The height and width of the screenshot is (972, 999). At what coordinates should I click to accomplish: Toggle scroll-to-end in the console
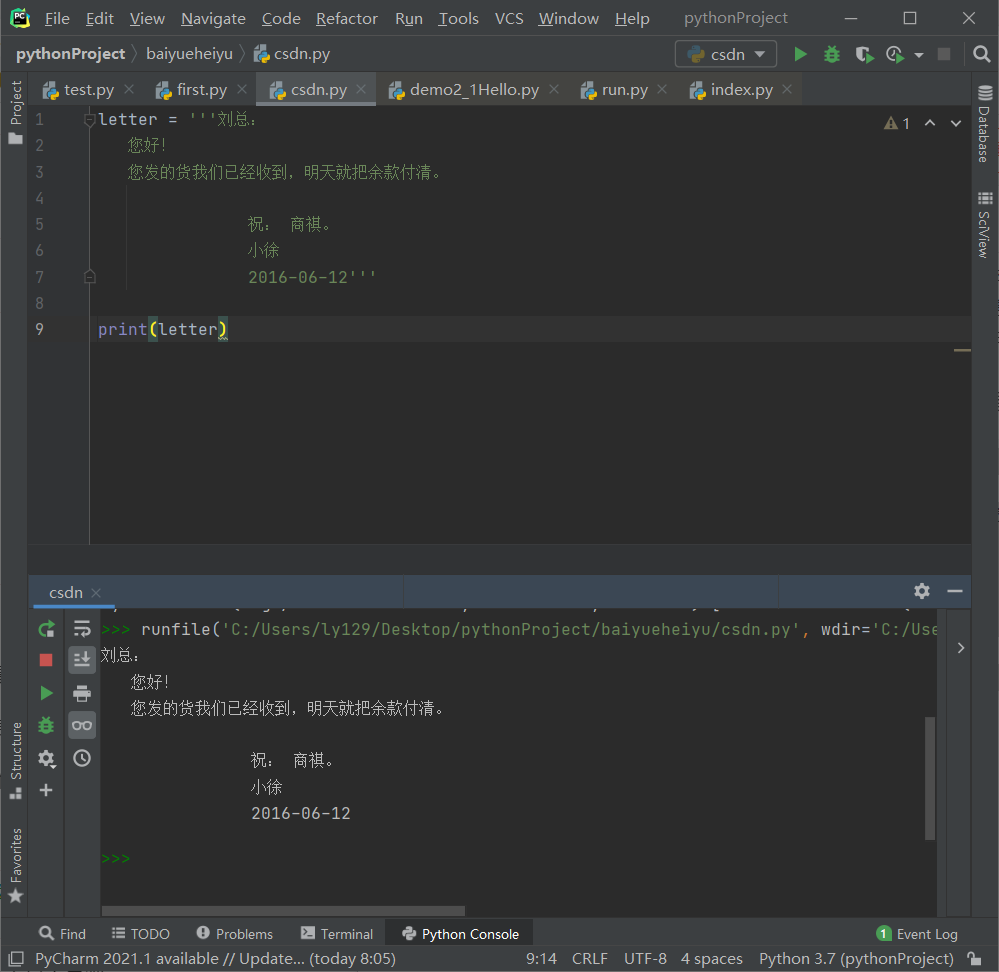82,660
